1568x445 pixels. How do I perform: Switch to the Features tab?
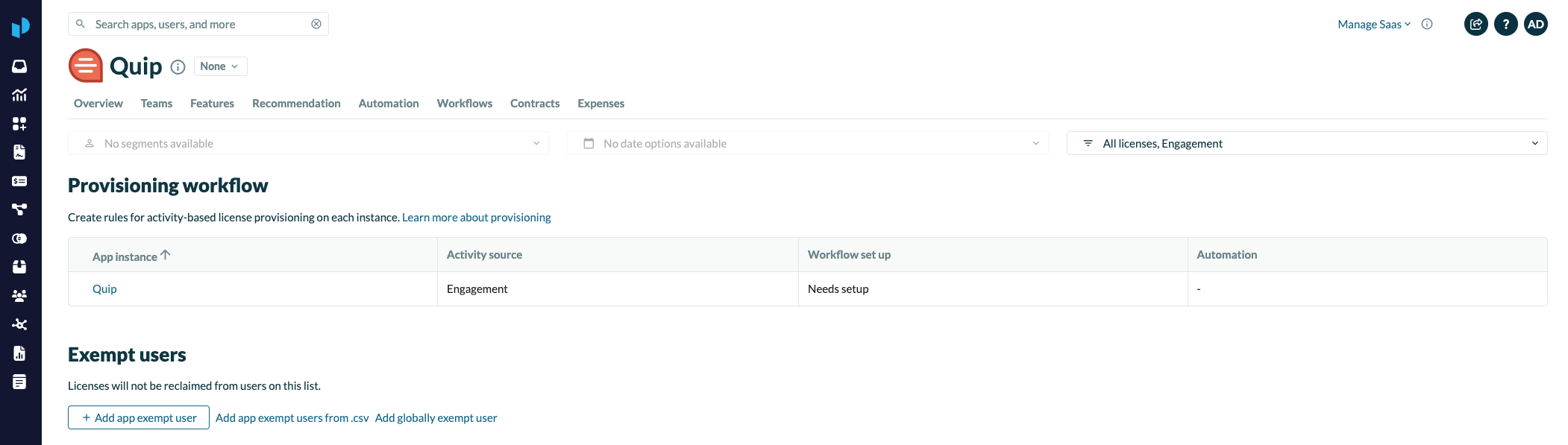[212, 104]
